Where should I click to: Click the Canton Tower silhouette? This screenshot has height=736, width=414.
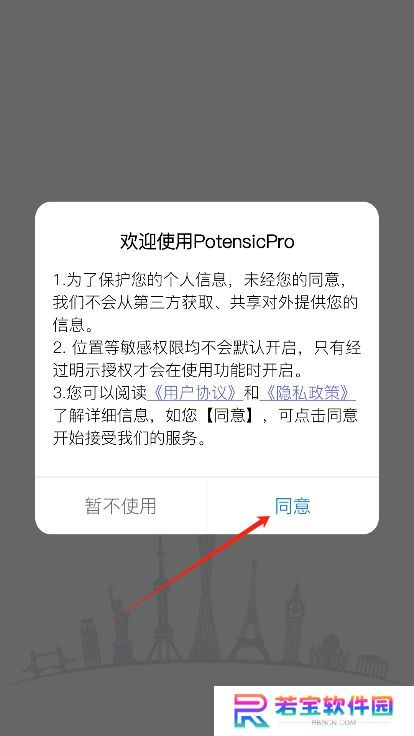coord(206,598)
